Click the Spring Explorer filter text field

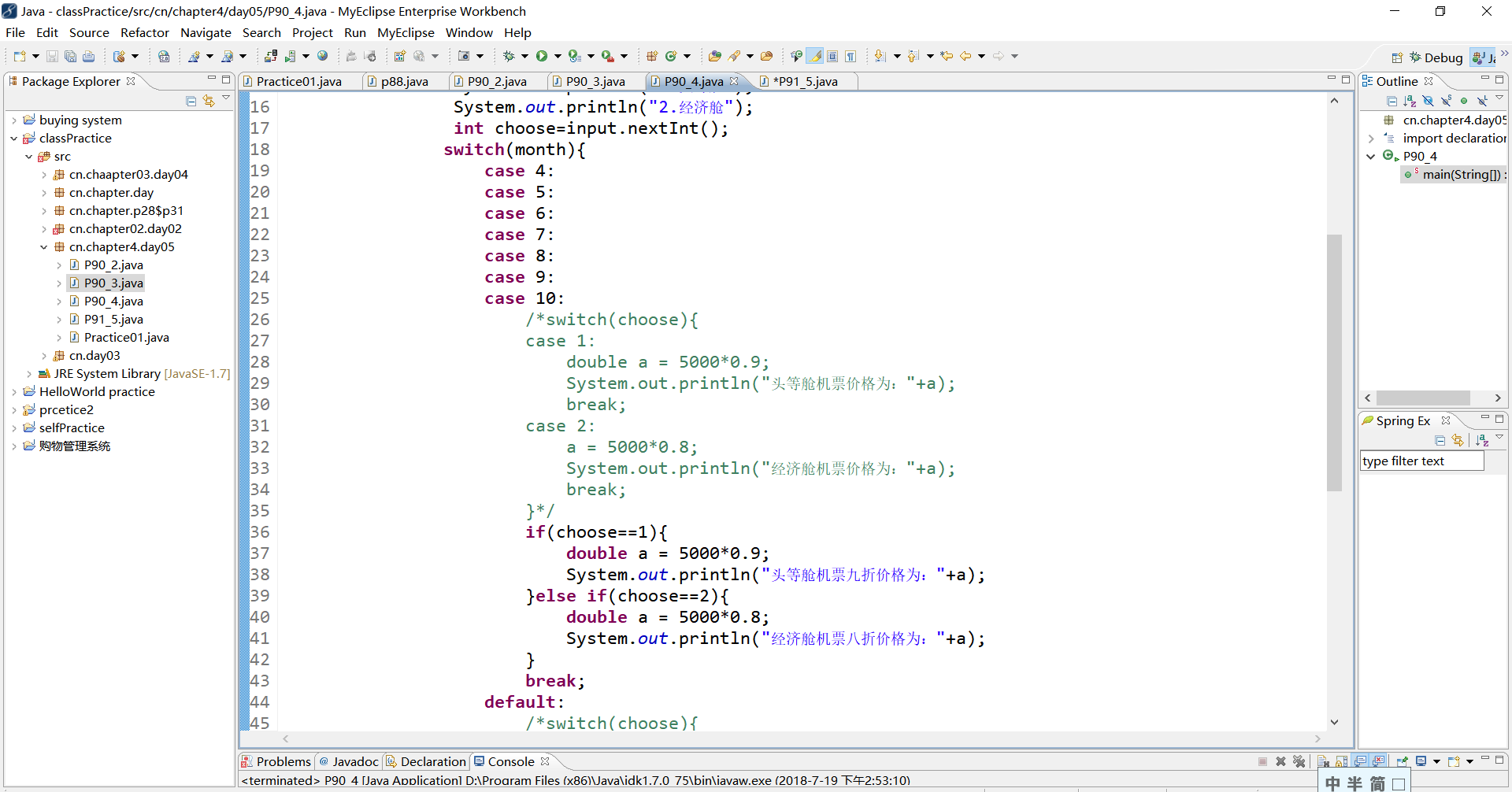[1421, 461]
